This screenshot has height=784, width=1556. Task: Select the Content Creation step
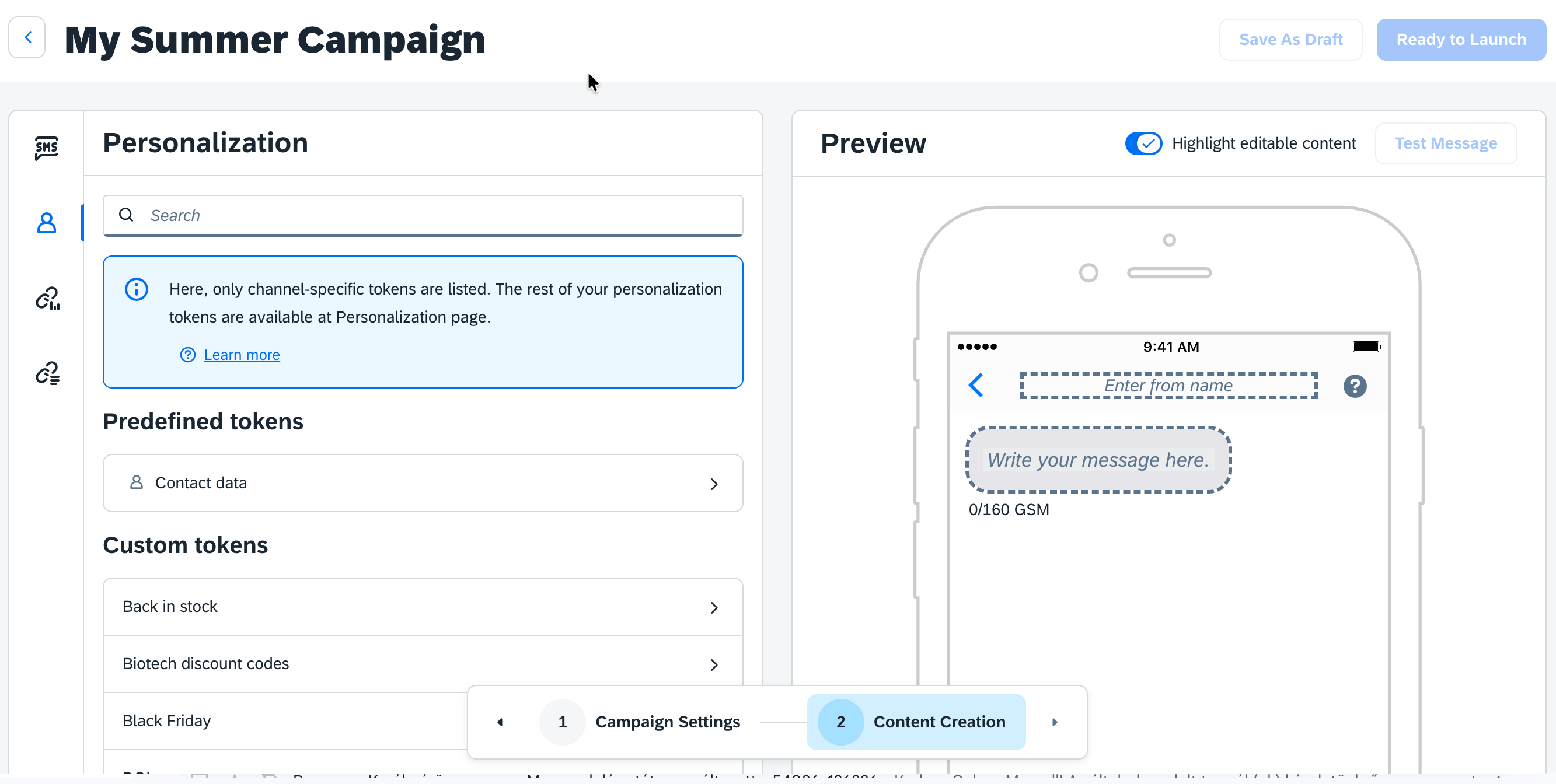(916, 722)
